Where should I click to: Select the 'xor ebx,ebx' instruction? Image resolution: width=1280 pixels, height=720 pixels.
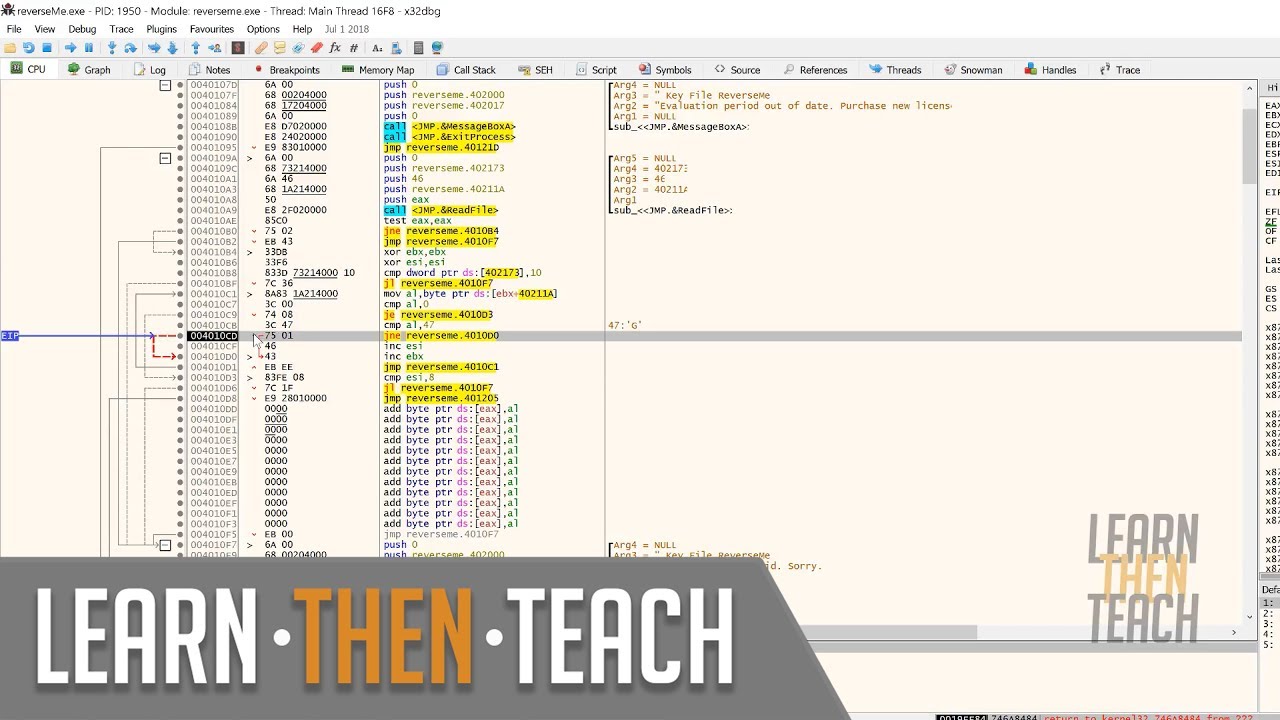click(415, 252)
